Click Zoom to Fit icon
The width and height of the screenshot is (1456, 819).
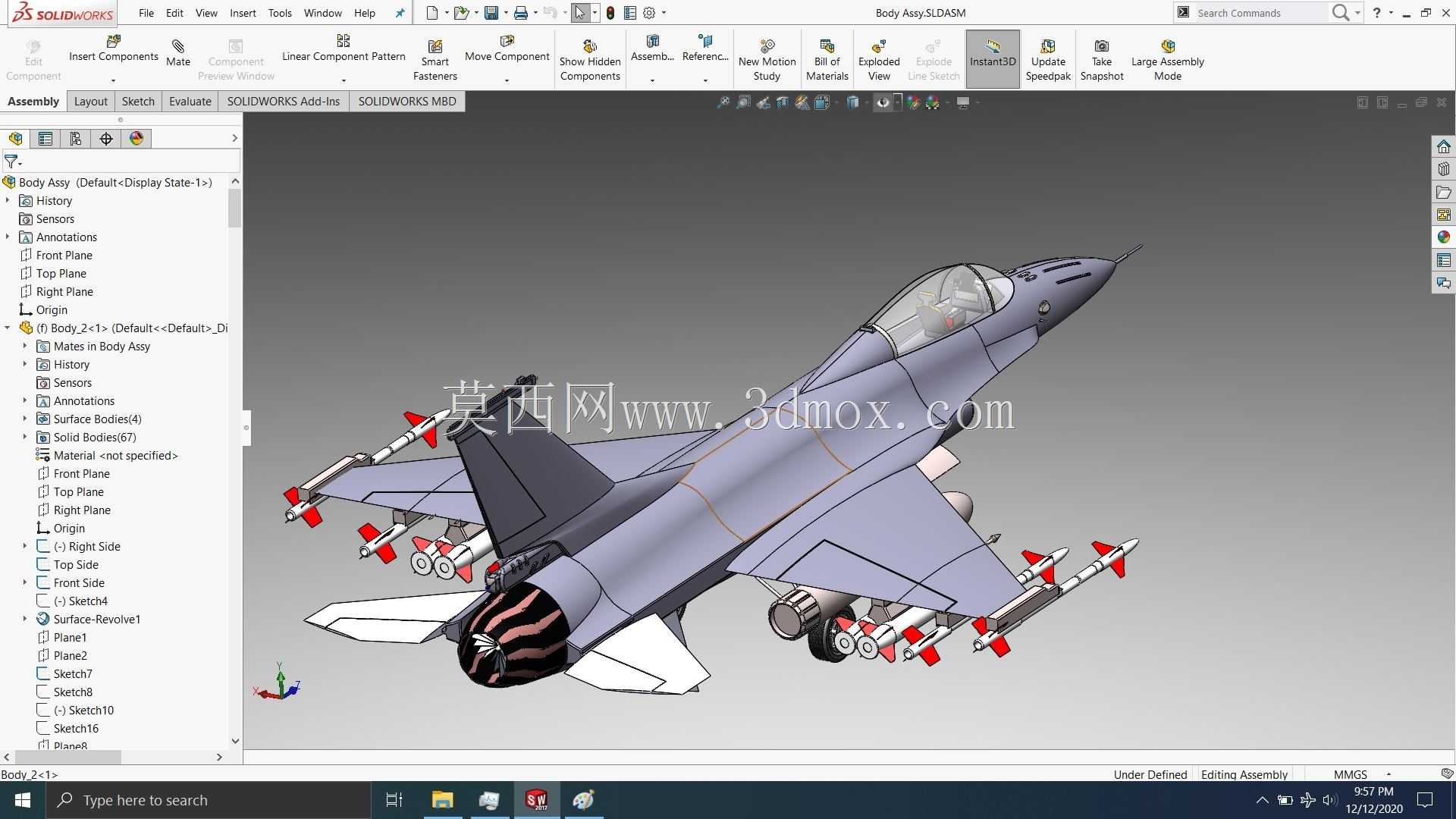723,102
